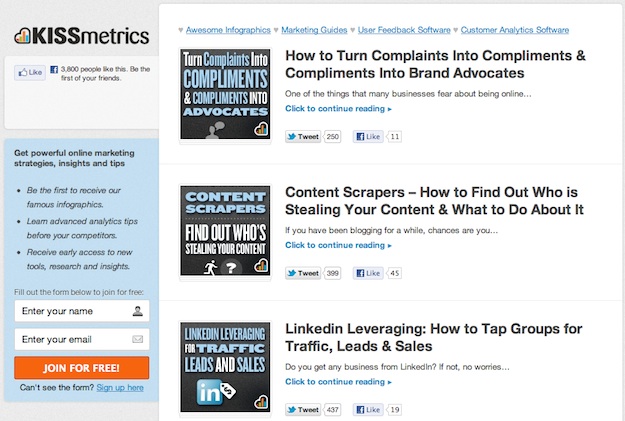Like the Linkedin Leveraging article
Viewport: 625px width, 421px height.
(x=369, y=409)
